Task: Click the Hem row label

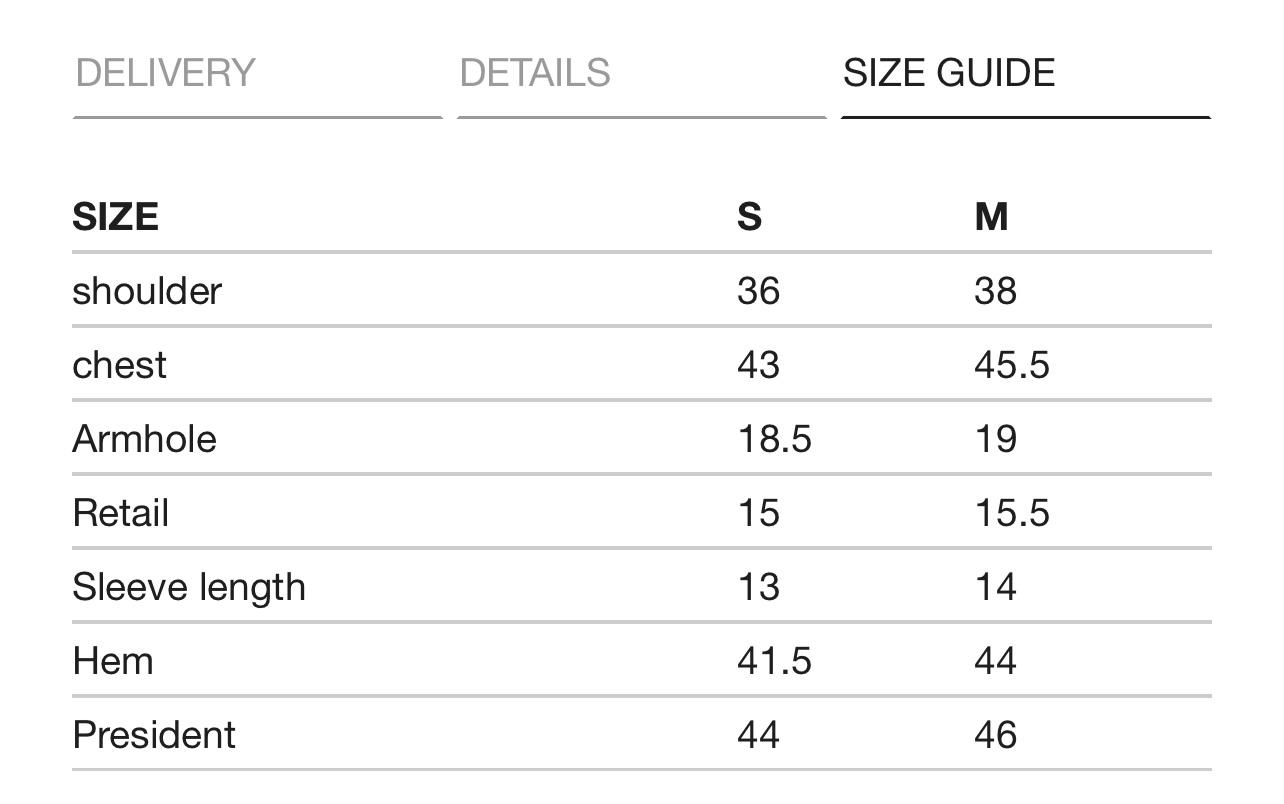Action: [113, 661]
